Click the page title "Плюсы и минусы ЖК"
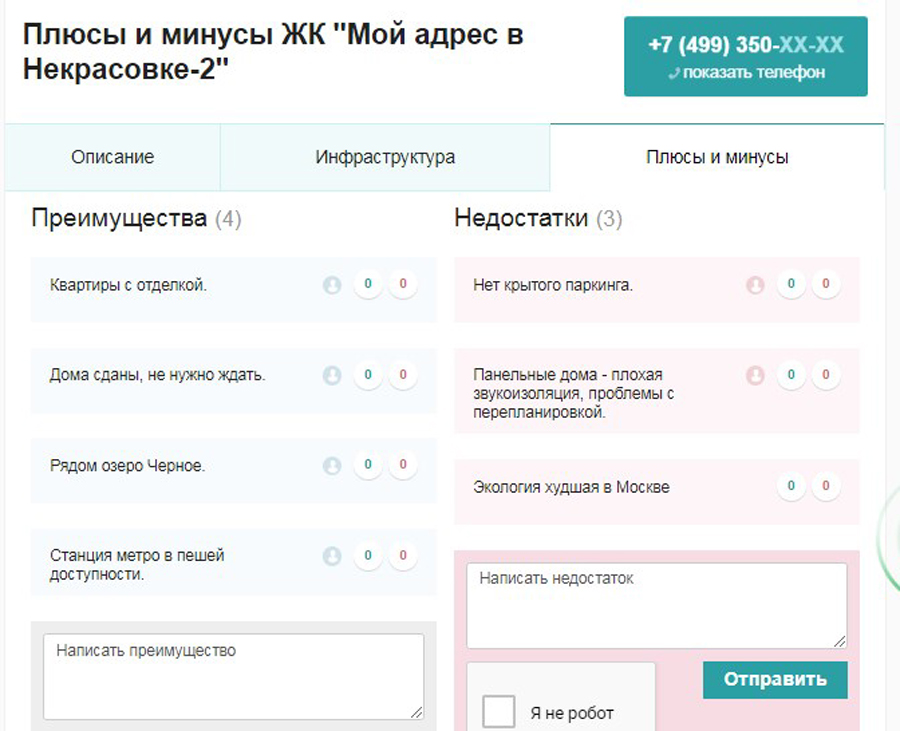This screenshot has width=900, height=731. tap(273, 52)
